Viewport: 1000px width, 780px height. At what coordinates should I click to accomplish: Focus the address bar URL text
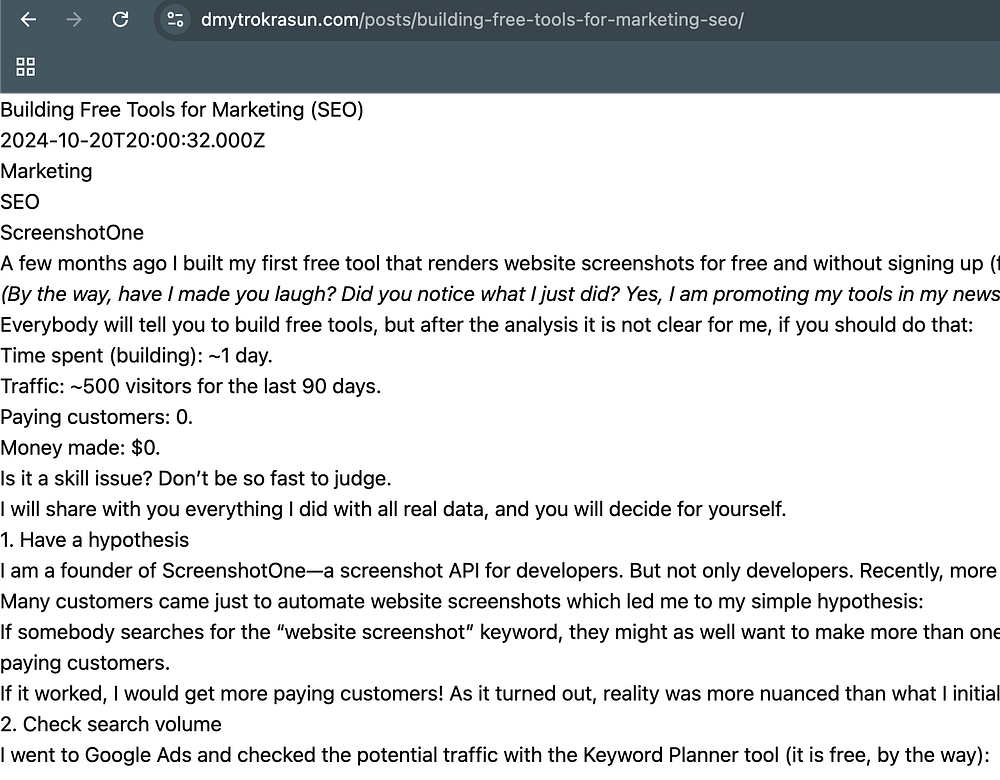(x=472, y=20)
